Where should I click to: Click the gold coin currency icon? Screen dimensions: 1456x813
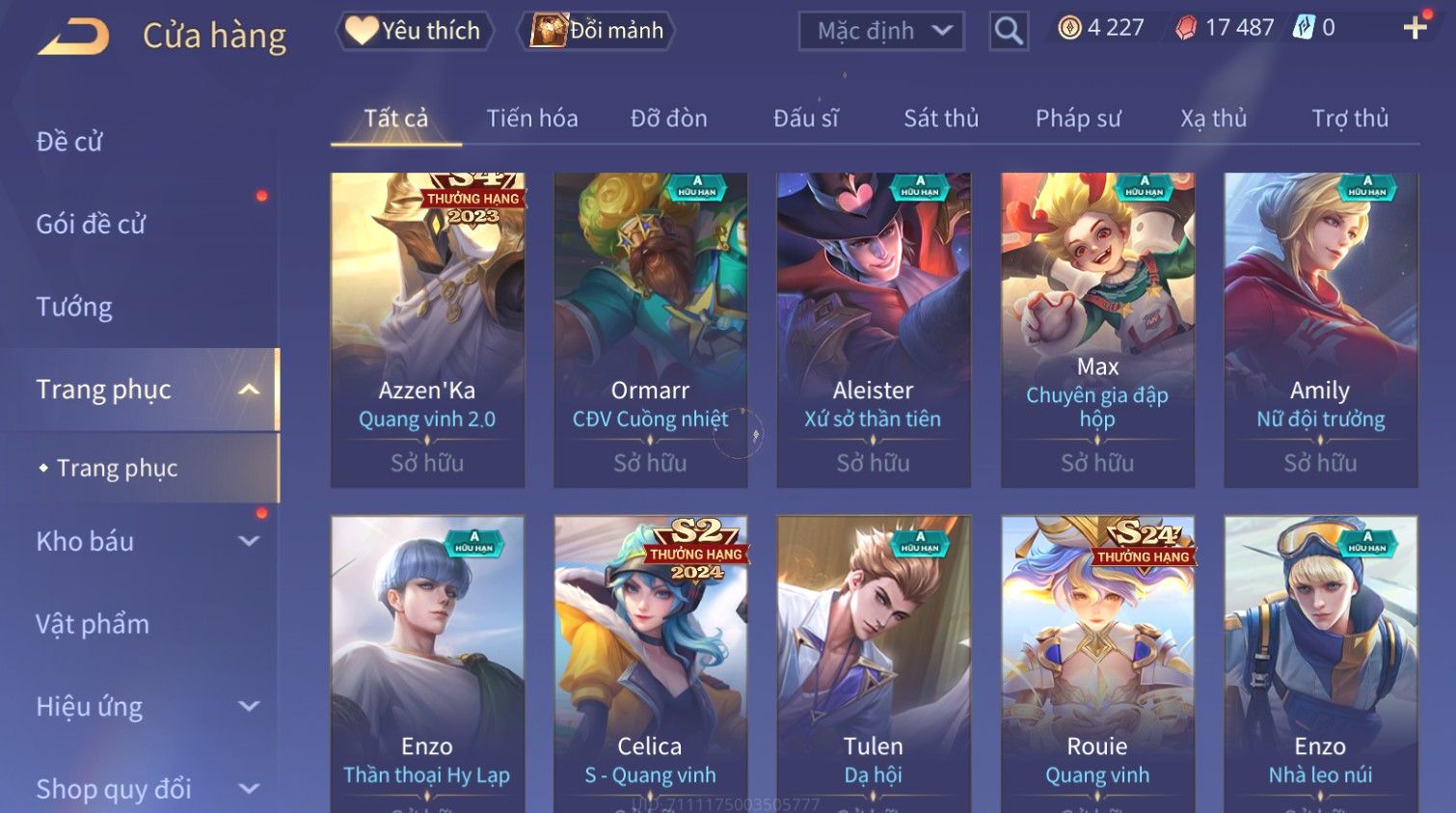1069,28
